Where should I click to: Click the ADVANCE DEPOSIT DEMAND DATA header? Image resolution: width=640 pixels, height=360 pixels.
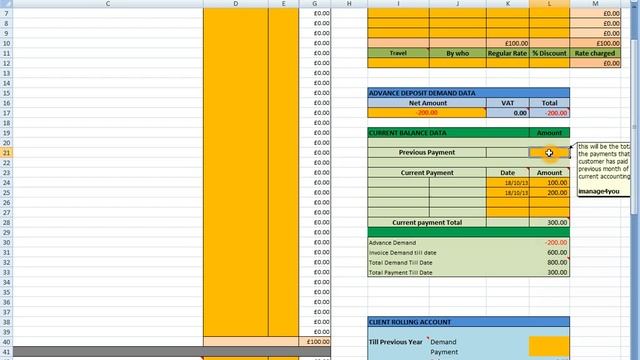tap(469, 93)
